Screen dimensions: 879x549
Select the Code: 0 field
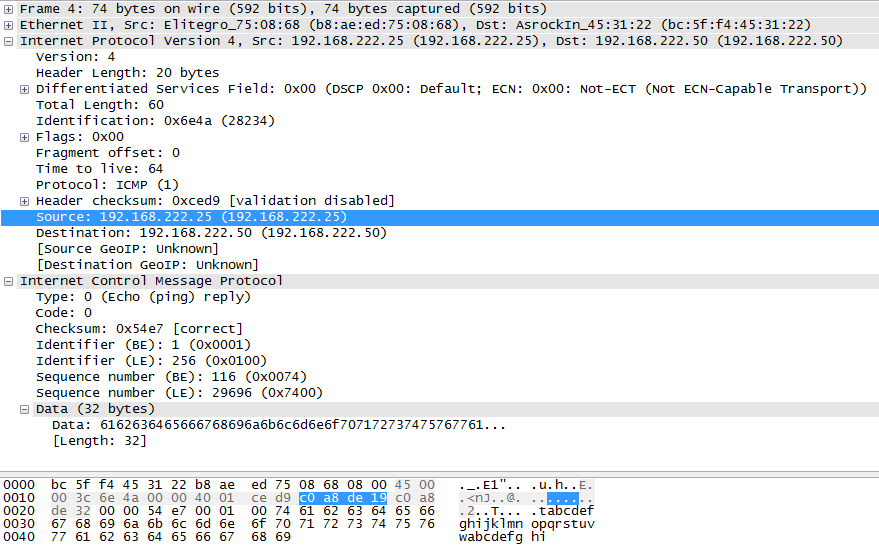(x=63, y=313)
